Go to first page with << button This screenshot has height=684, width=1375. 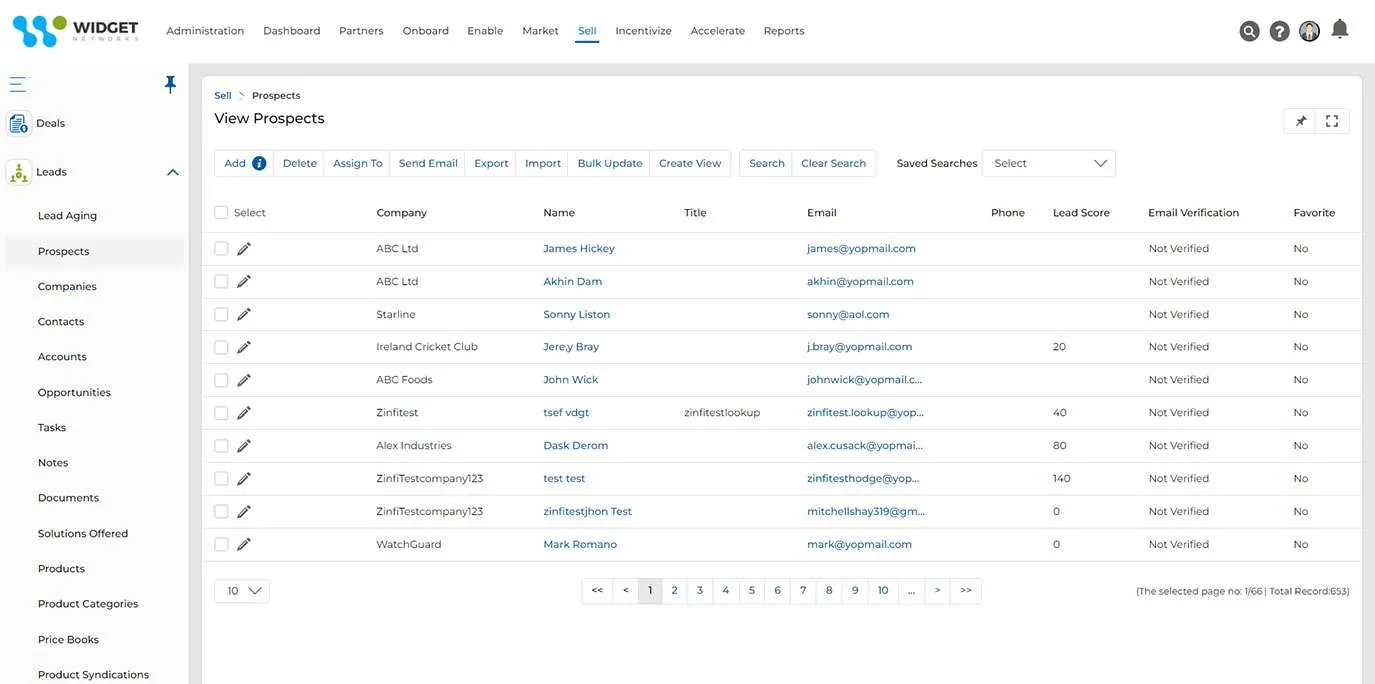pyautogui.click(x=597, y=591)
